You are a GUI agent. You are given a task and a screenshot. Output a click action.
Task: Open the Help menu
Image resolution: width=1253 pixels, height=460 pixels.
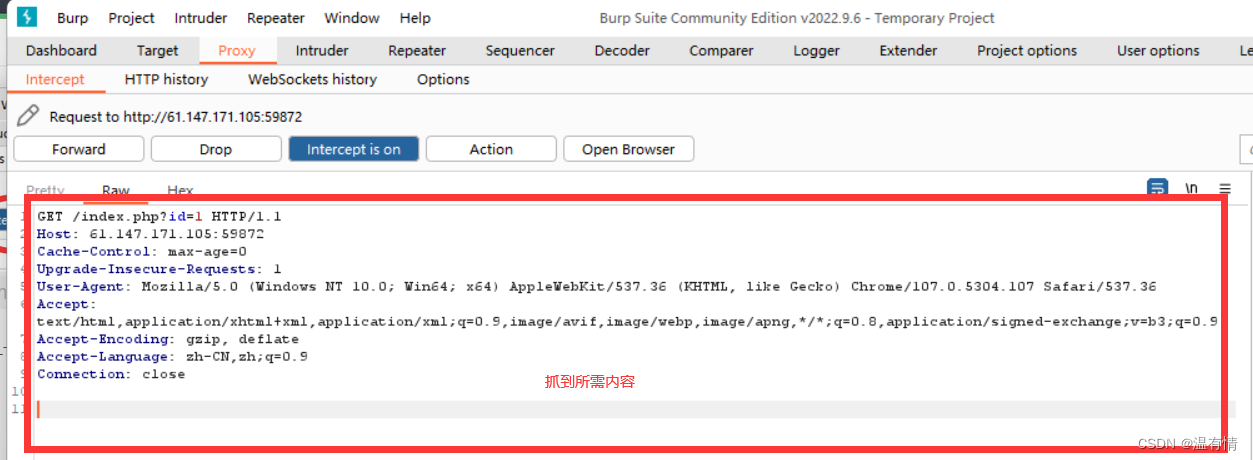coord(415,18)
